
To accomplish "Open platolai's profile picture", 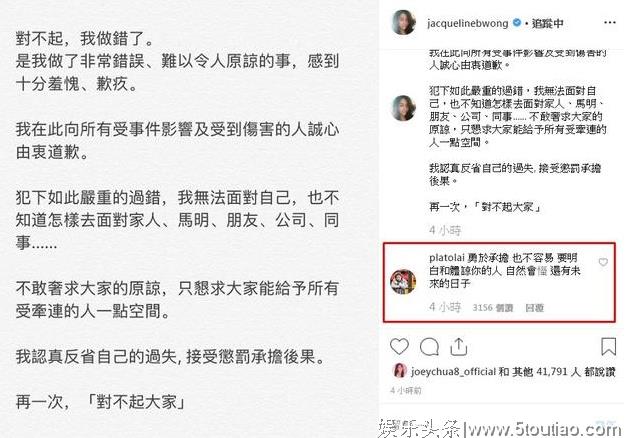I will point(403,282).
